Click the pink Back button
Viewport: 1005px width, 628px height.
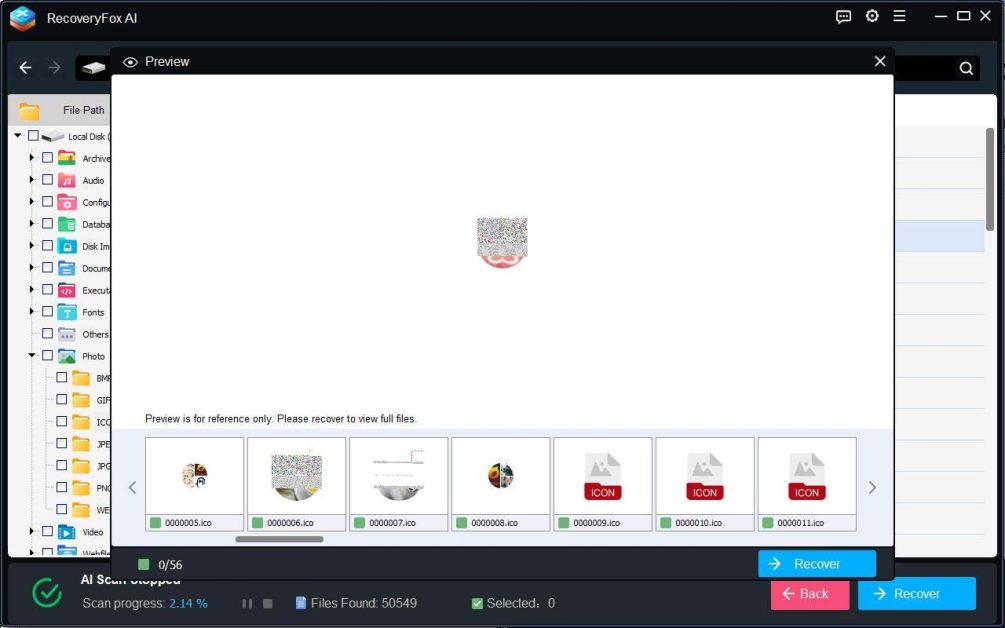point(810,593)
